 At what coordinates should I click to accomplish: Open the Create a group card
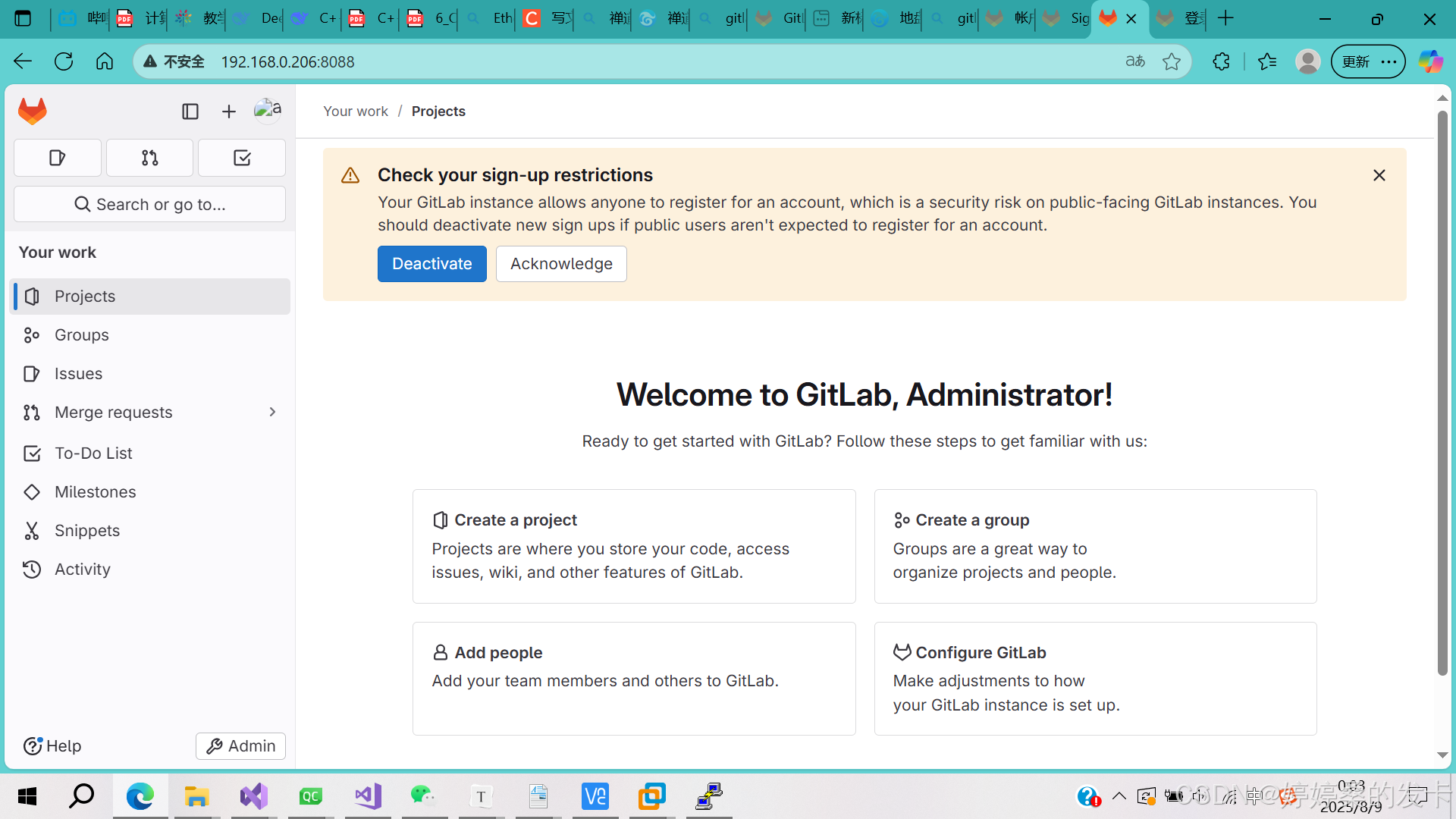click(x=1095, y=546)
